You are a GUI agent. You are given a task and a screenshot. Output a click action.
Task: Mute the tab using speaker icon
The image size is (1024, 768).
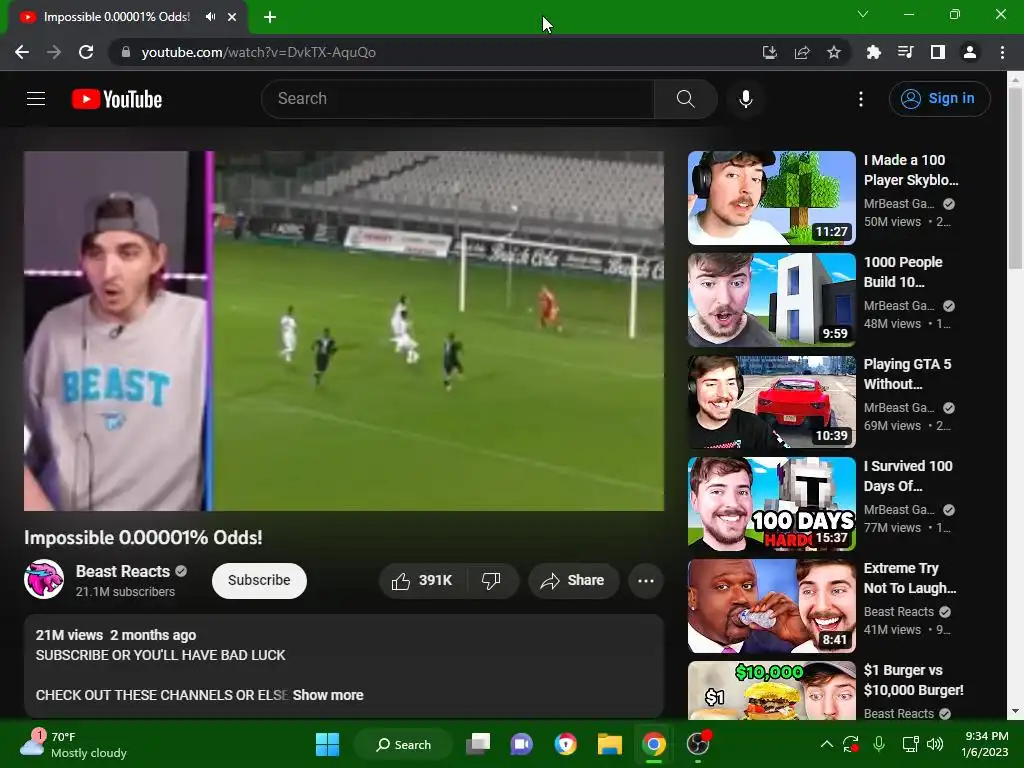(x=210, y=17)
